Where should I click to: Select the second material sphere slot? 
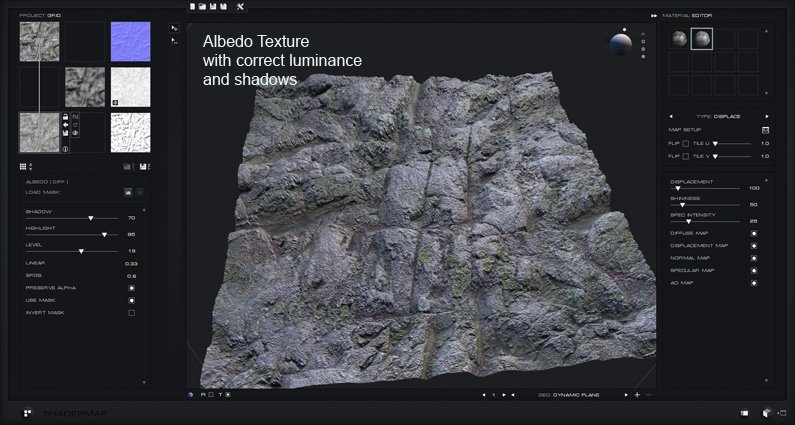702,39
